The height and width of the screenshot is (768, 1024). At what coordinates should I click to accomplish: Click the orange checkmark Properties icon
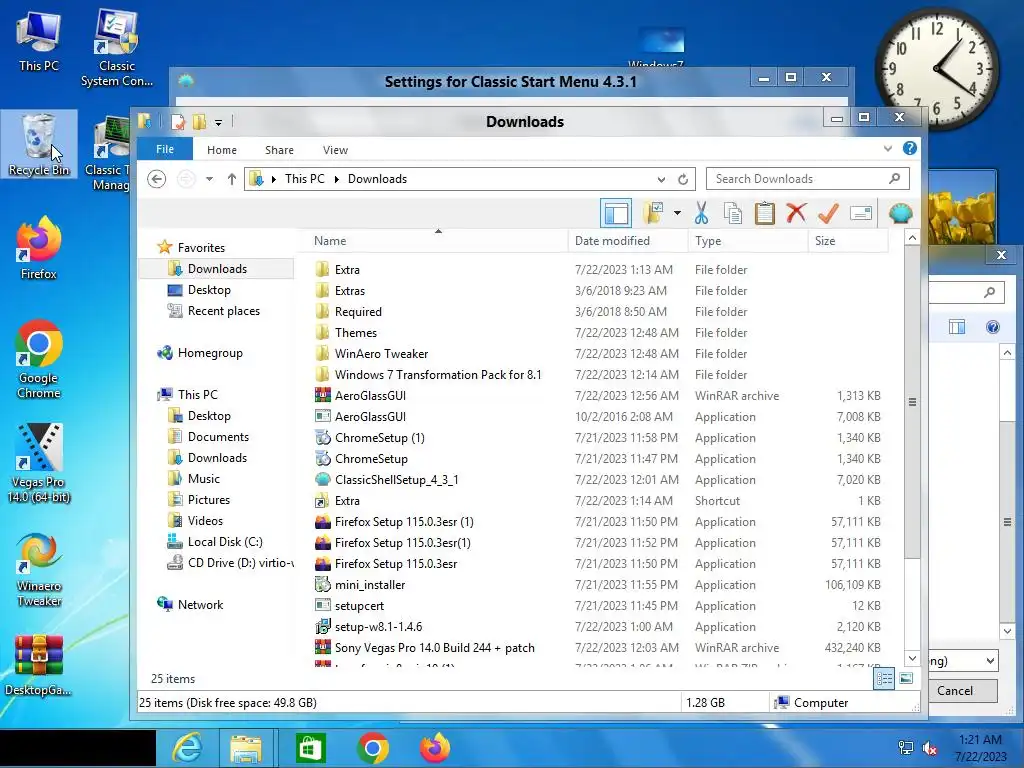pyautogui.click(x=828, y=213)
